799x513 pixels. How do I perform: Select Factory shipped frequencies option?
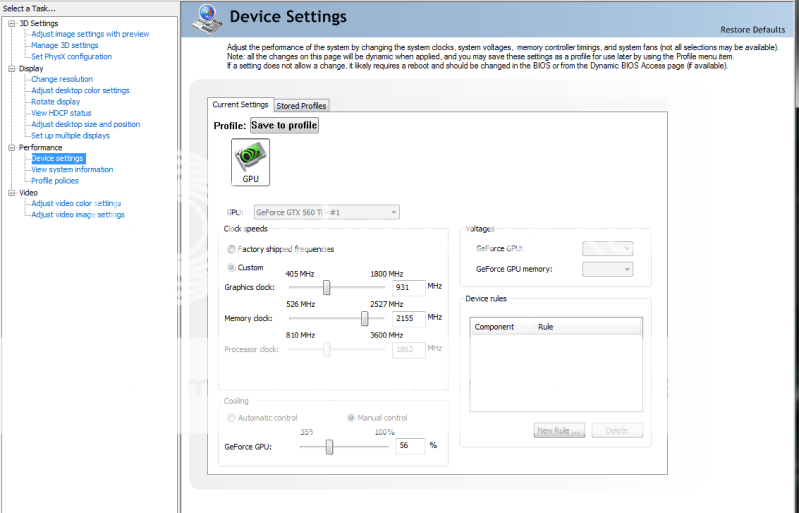pos(233,249)
